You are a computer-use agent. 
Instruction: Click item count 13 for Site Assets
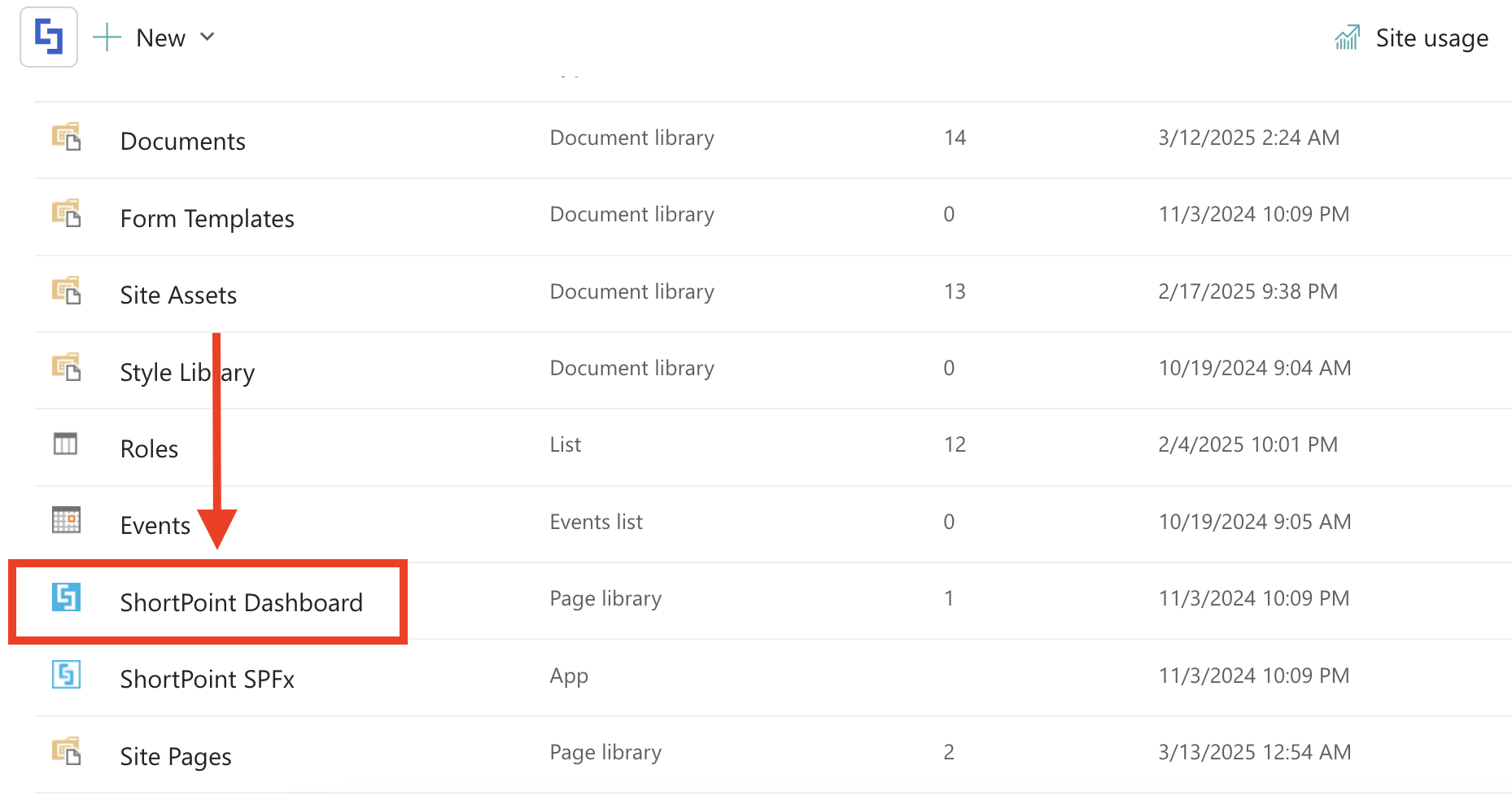(x=954, y=291)
